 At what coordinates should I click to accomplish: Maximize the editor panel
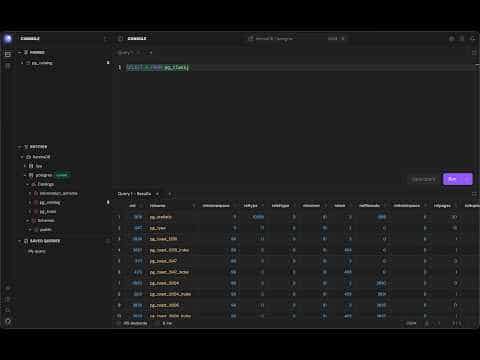click(474, 53)
